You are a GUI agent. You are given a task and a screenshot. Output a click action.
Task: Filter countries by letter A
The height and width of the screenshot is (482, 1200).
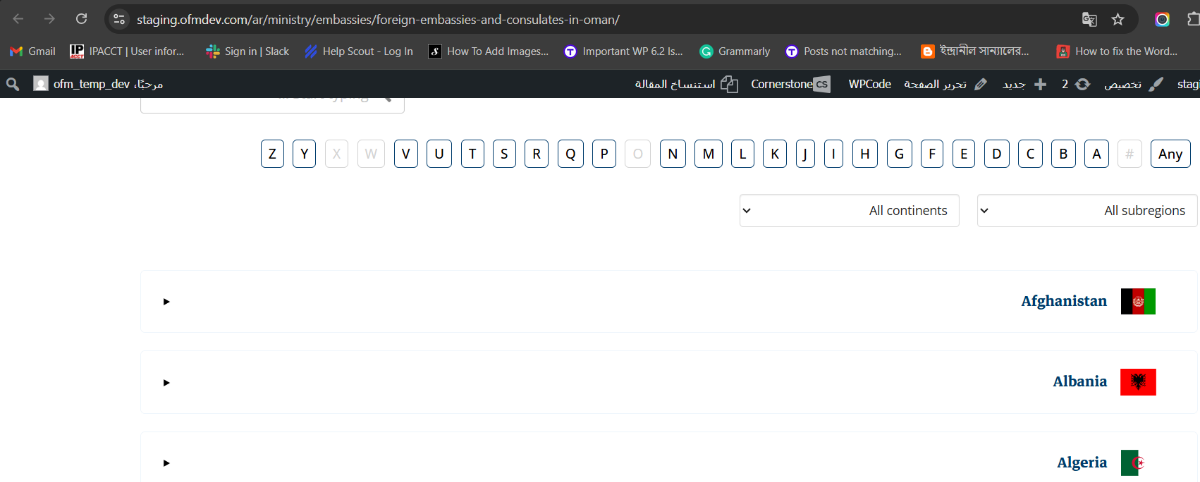tap(1097, 154)
